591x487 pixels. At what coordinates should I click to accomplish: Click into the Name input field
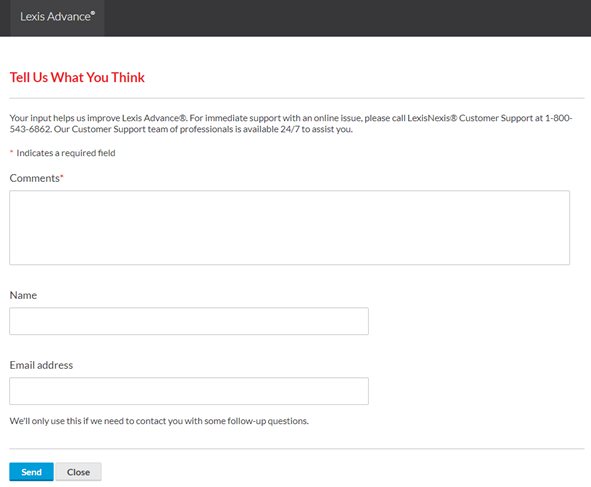189,321
